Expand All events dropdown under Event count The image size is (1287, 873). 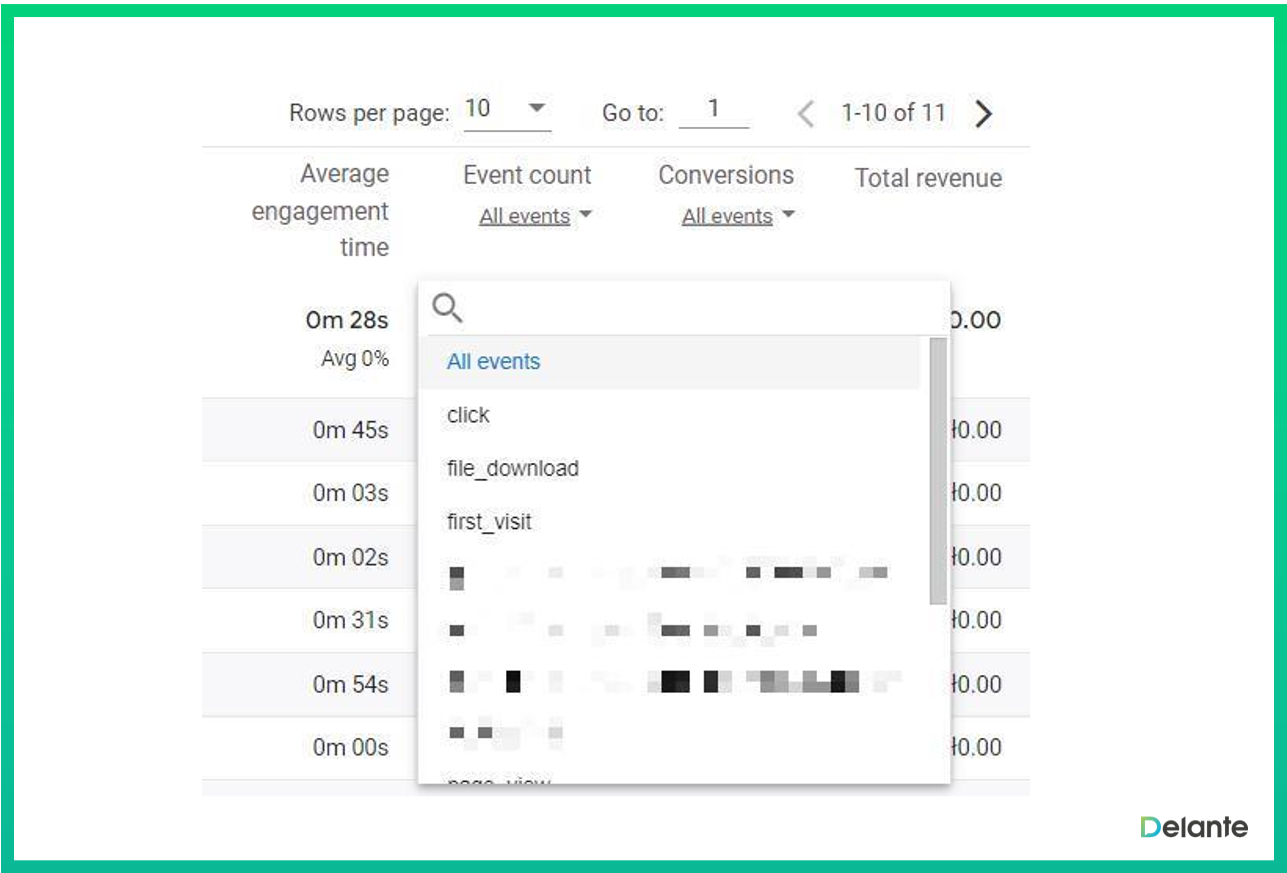click(x=534, y=216)
